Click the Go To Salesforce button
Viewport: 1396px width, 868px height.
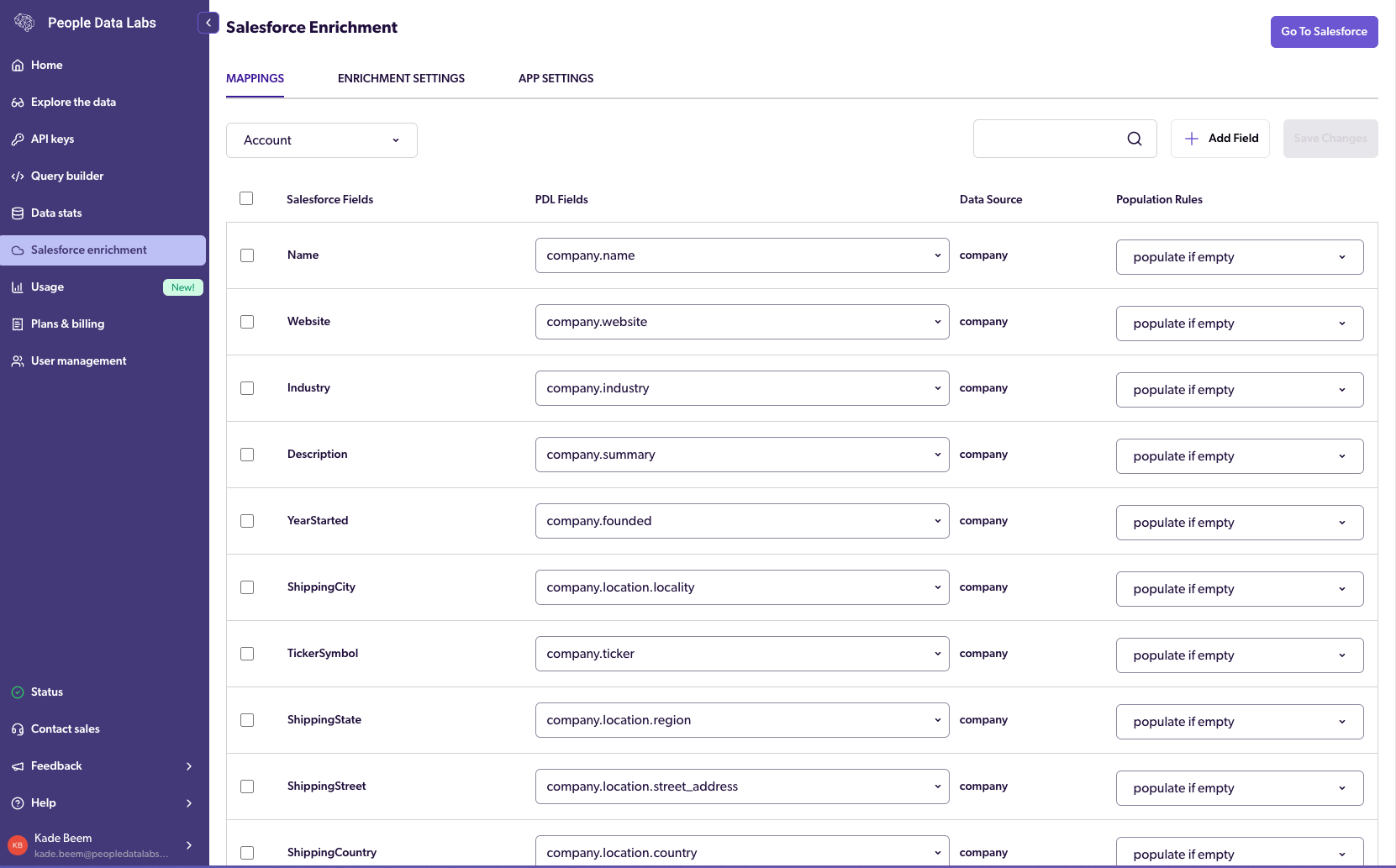[1324, 32]
